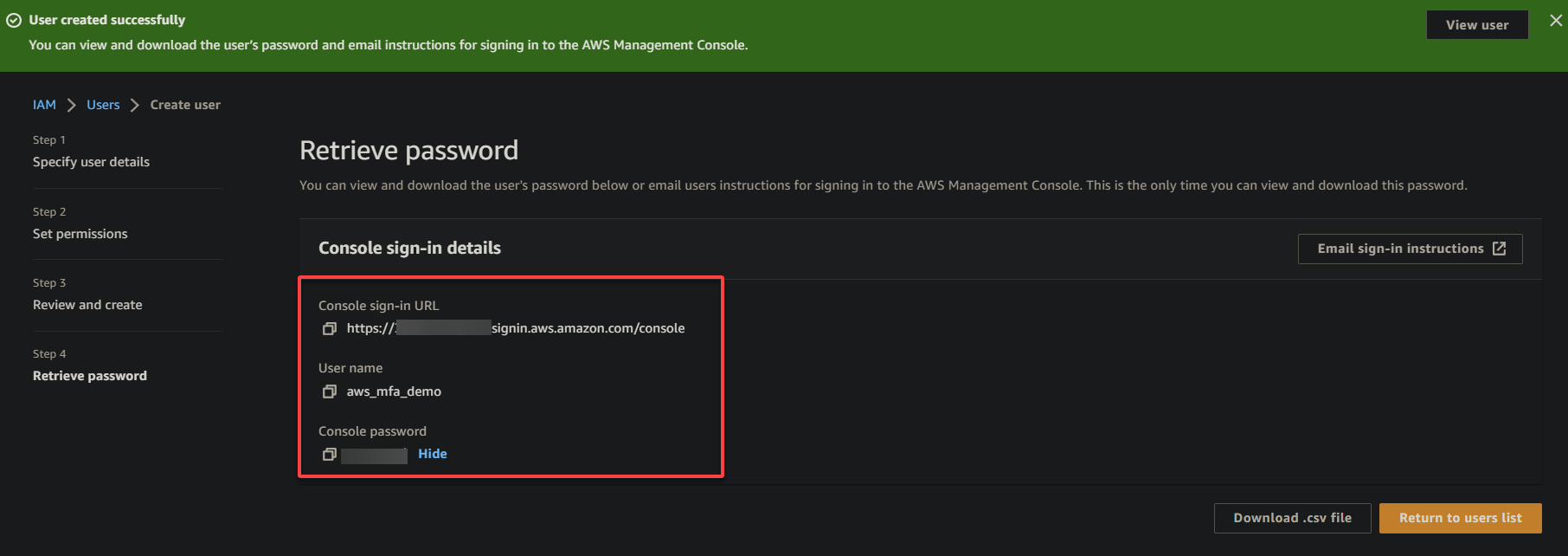The image size is (1568, 556).
Task: Copy the console sign-in URL
Action: 329,328
